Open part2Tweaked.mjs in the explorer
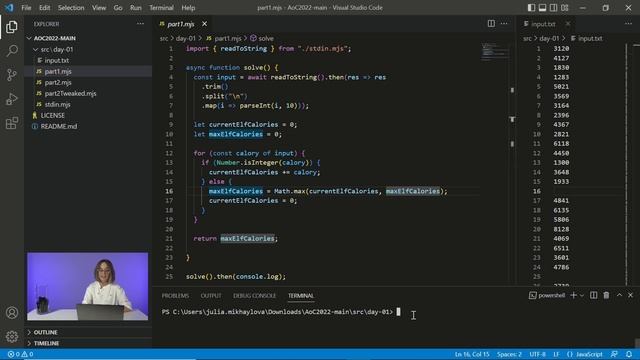Viewport: 640px width, 360px height. (x=70, y=93)
